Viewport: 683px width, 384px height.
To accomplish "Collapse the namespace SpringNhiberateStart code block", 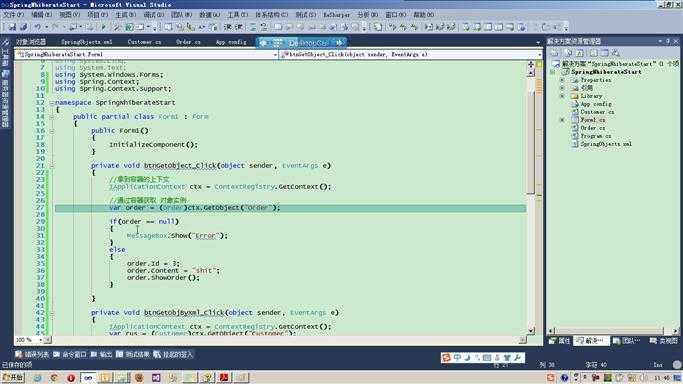I will point(51,103).
